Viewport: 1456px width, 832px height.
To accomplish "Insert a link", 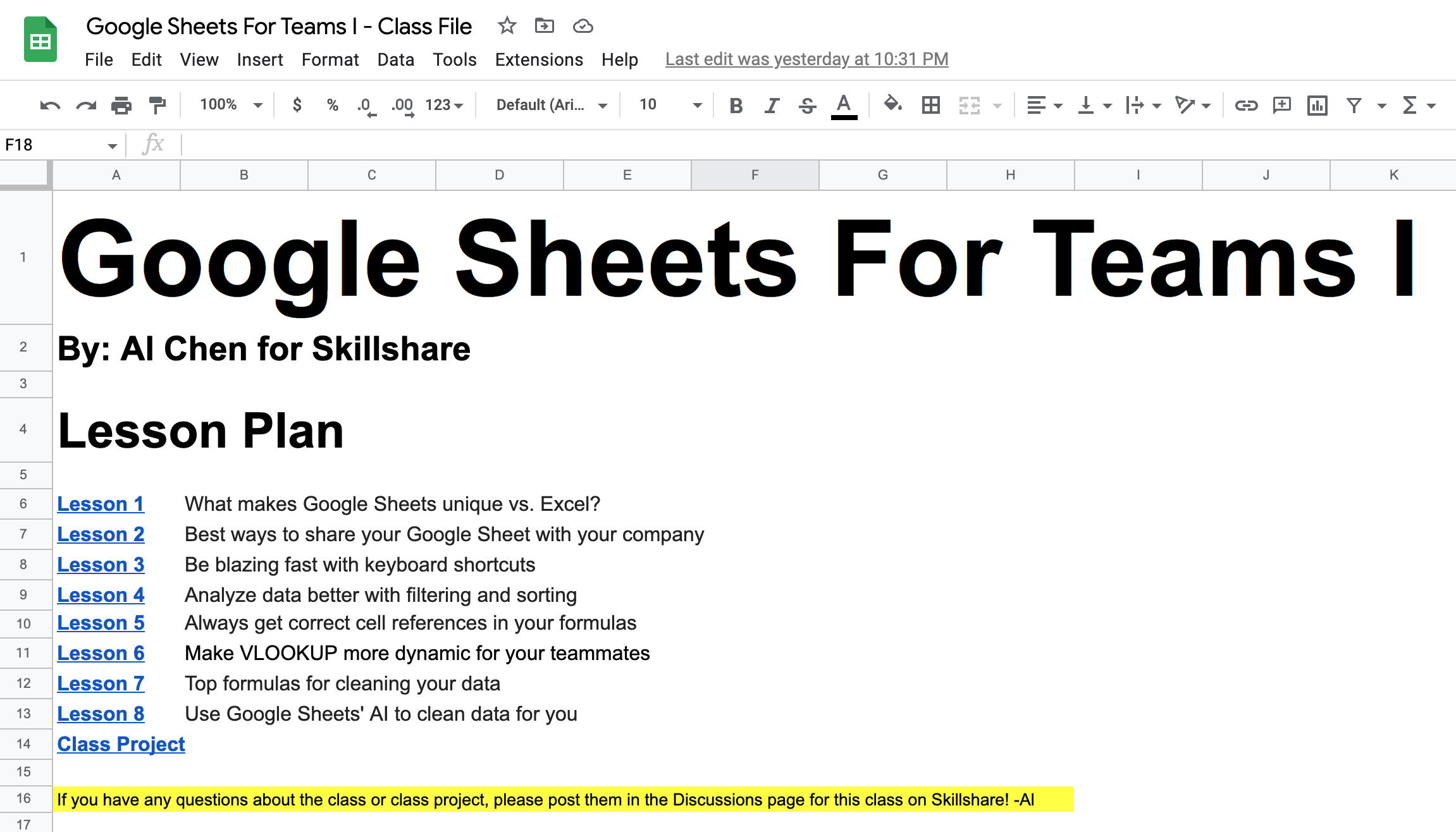I will click(x=1246, y=105).
